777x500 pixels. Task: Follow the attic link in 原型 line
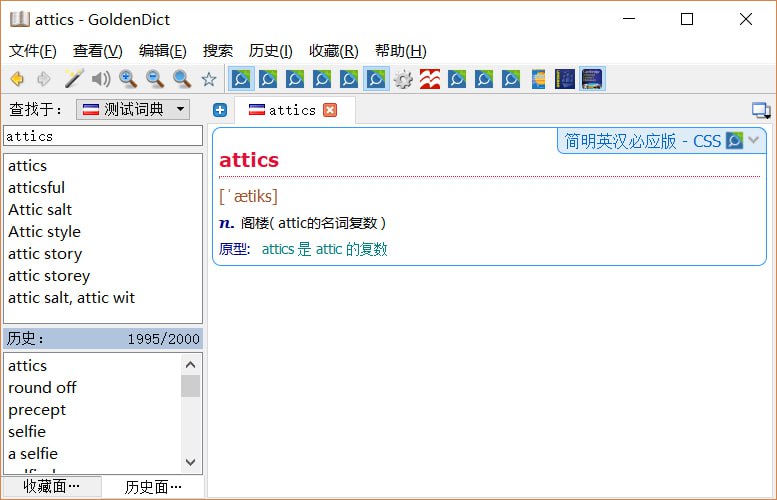click(329, 249)
